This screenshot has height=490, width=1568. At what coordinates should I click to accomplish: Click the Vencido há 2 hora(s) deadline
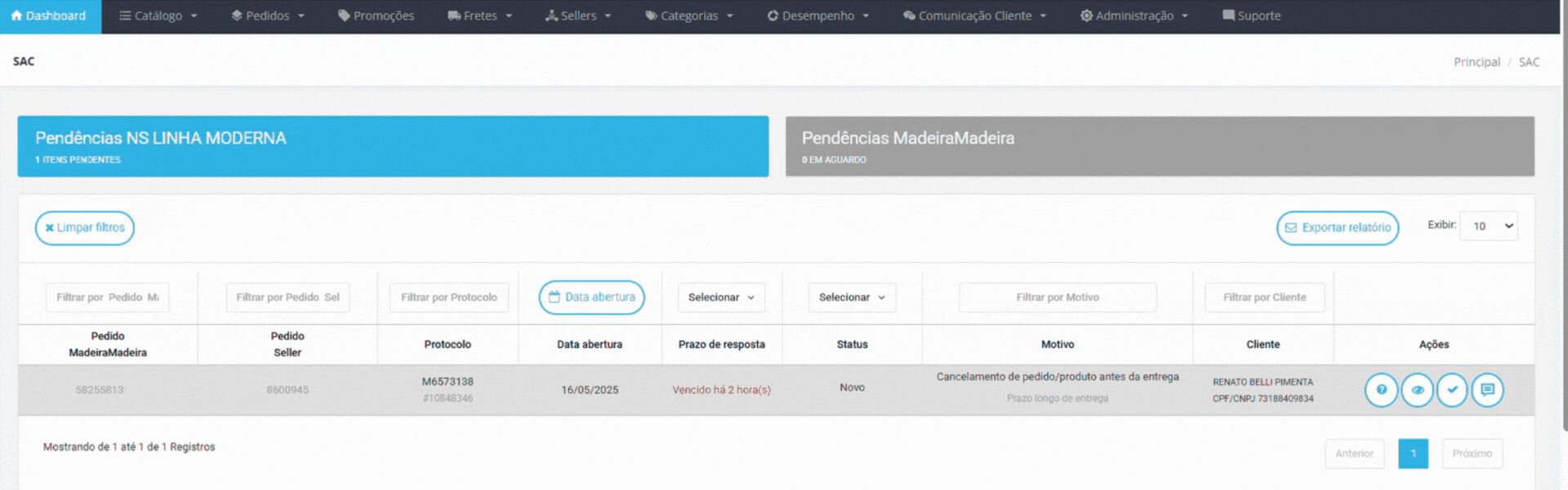click(x=721, y=390)
